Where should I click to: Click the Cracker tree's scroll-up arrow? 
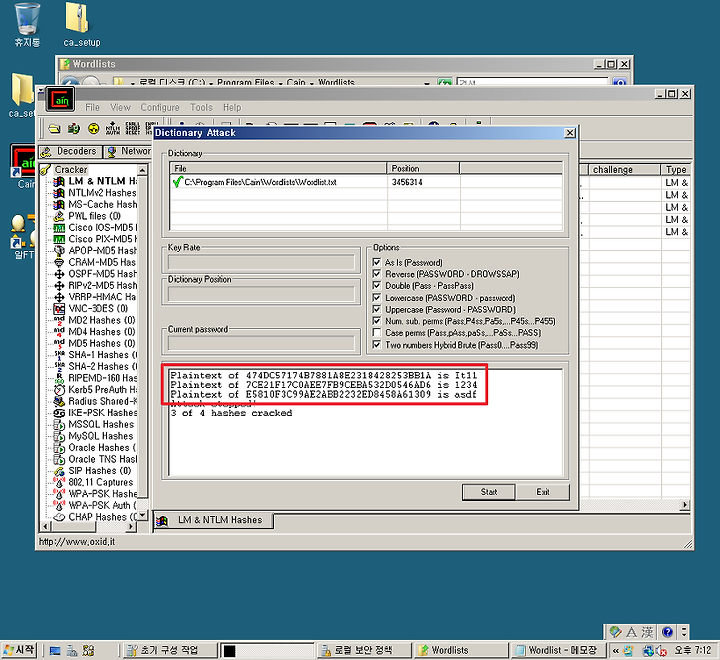143,170
